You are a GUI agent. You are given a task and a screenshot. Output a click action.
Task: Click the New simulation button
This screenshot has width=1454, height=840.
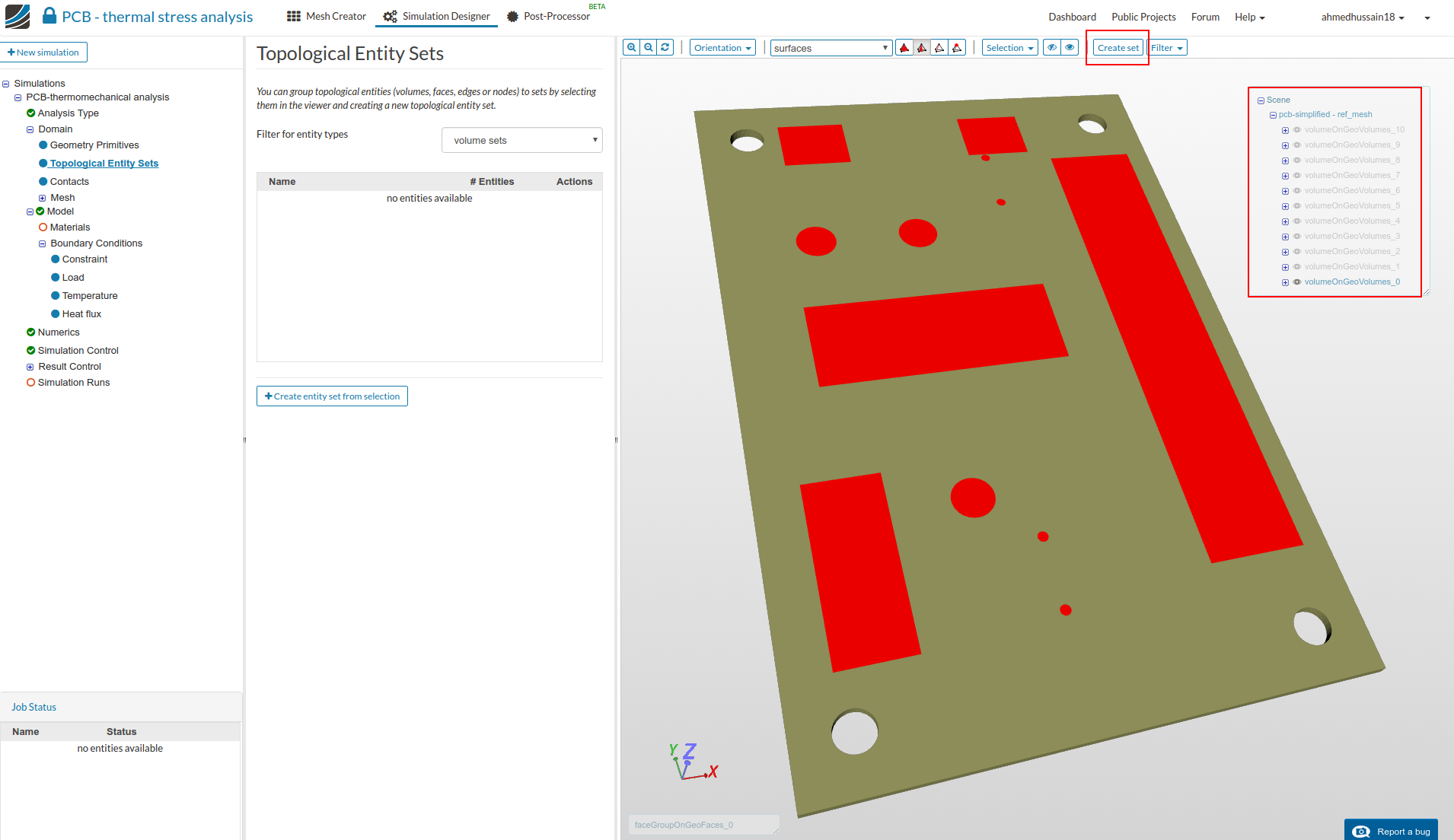[43, 52]
